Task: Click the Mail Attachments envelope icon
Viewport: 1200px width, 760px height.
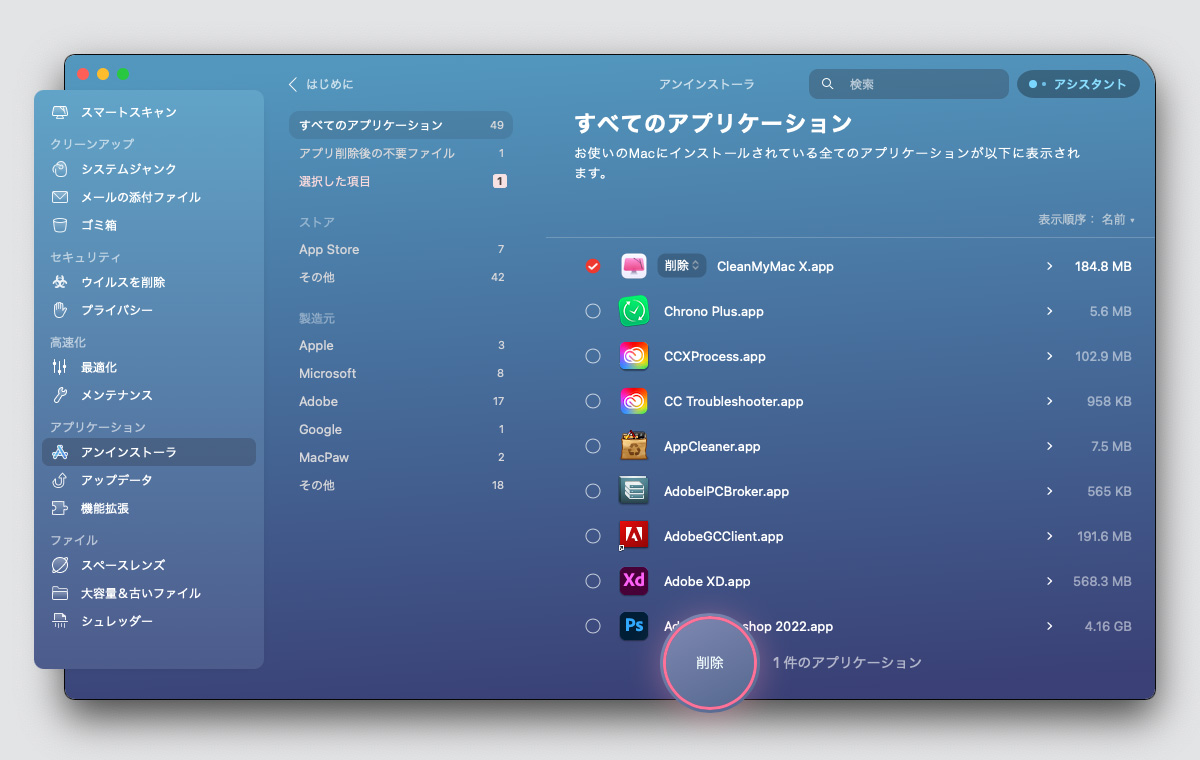Action: pyautogui.click(x=60, y=197)
